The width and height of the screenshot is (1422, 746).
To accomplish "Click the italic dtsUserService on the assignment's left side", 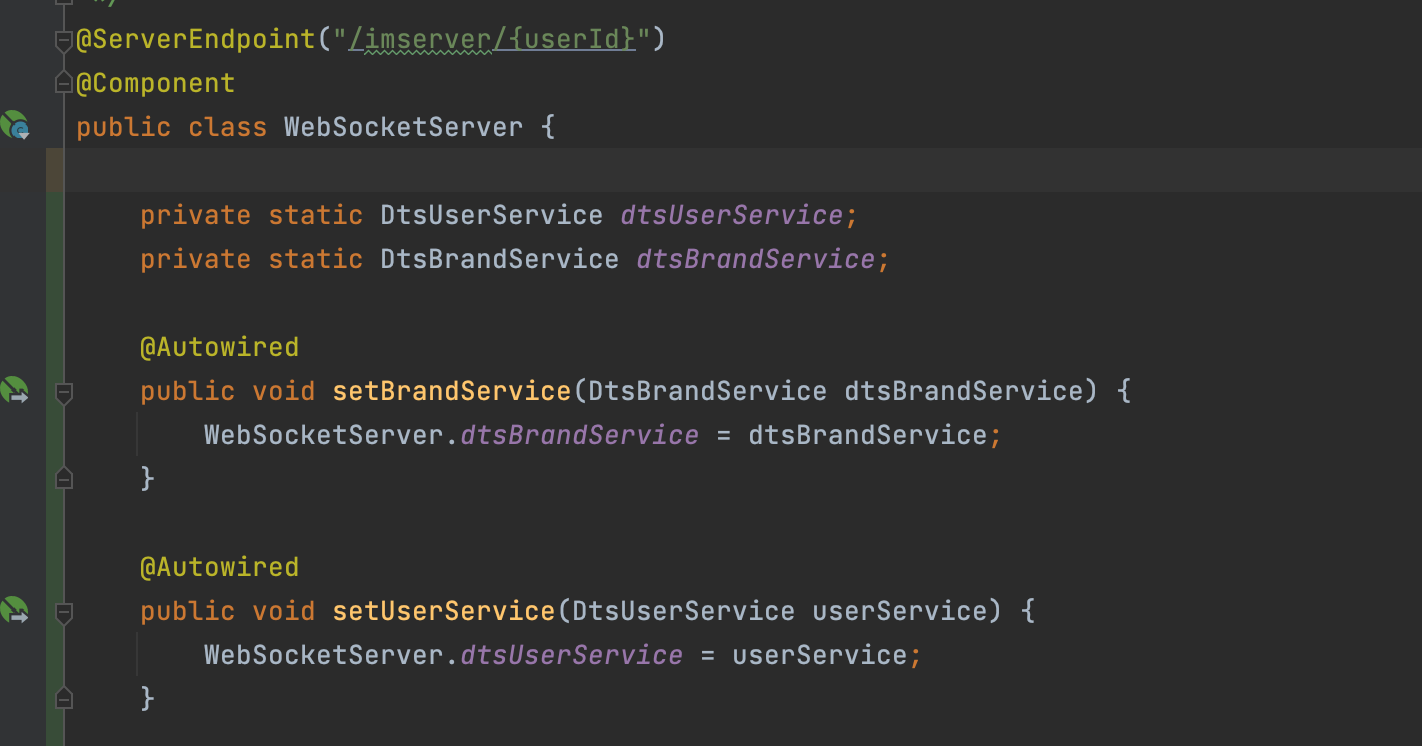I will click(x=571, y=655).
